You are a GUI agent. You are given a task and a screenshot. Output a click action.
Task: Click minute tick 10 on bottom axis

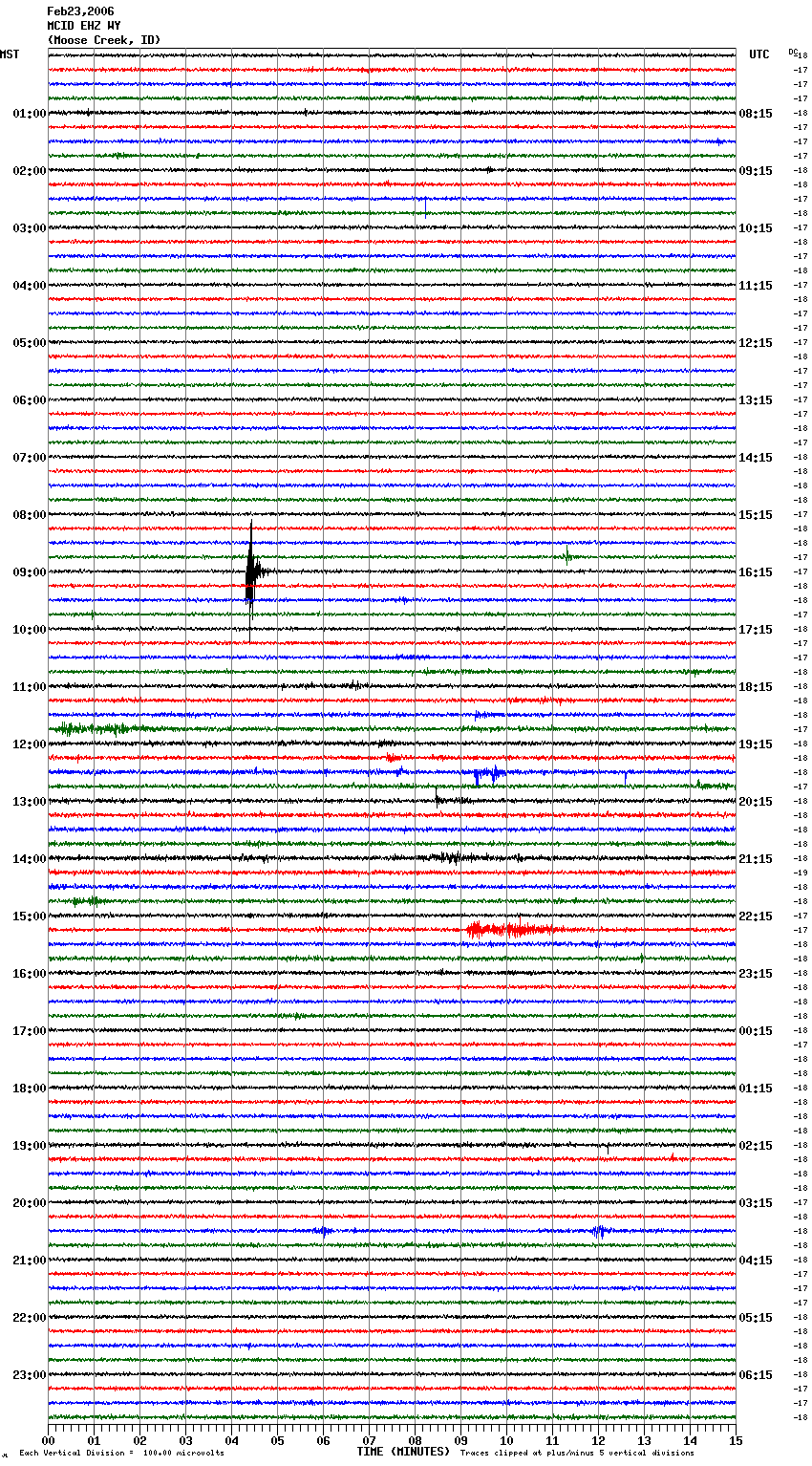(x=507, y=1440)
